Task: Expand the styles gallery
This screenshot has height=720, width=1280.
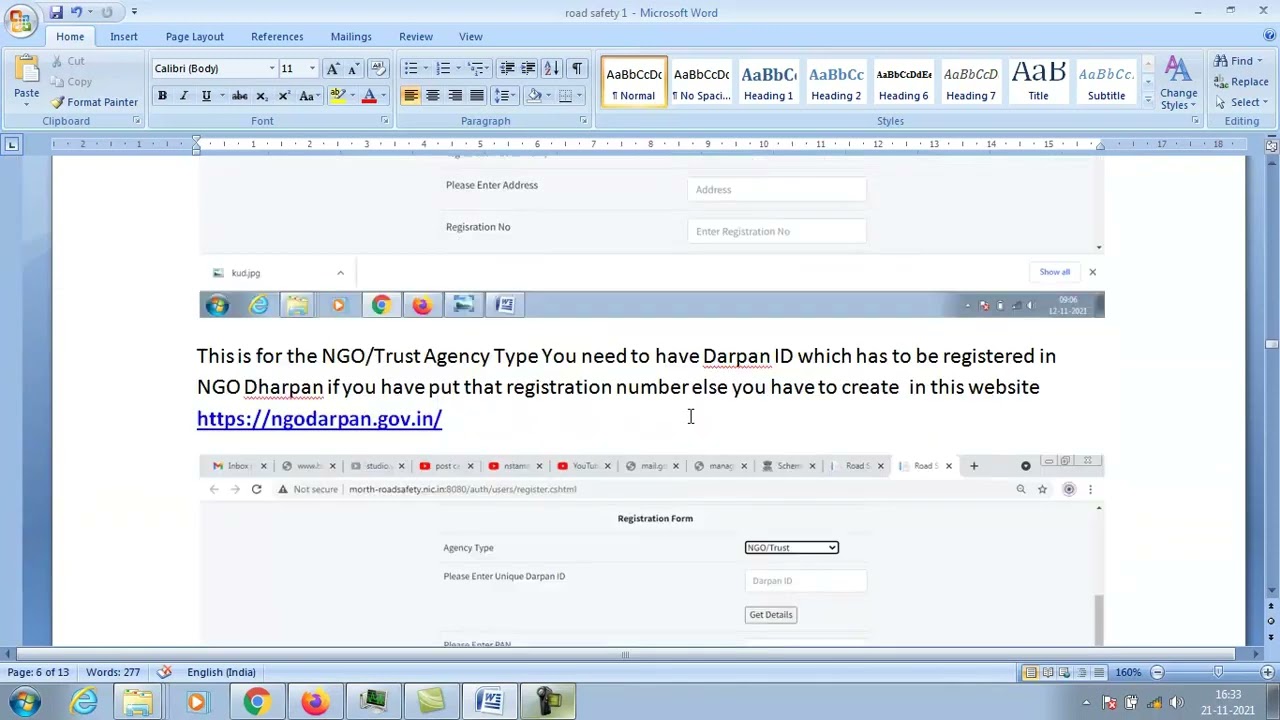Action: tap(1147, 99)
